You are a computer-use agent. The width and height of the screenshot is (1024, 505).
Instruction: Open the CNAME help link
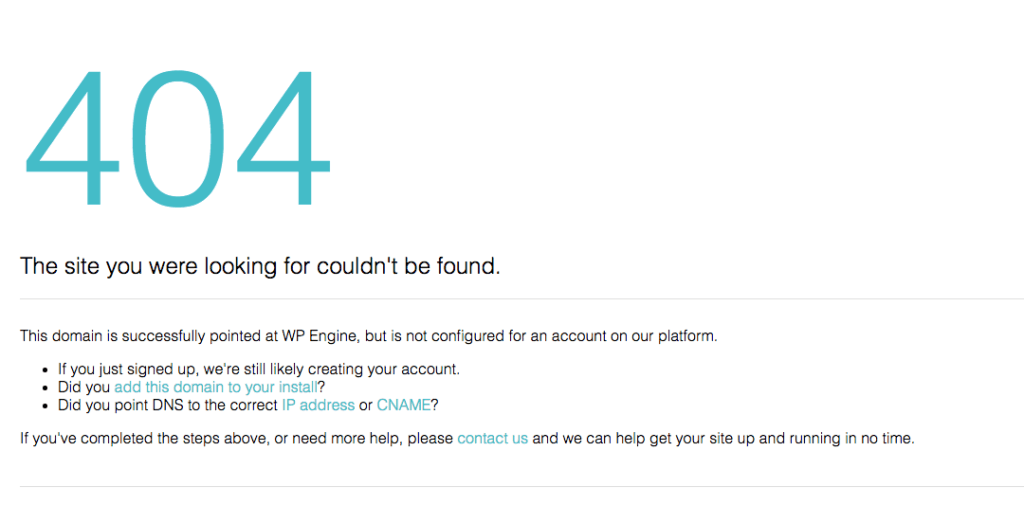click(x=404, y=405)
